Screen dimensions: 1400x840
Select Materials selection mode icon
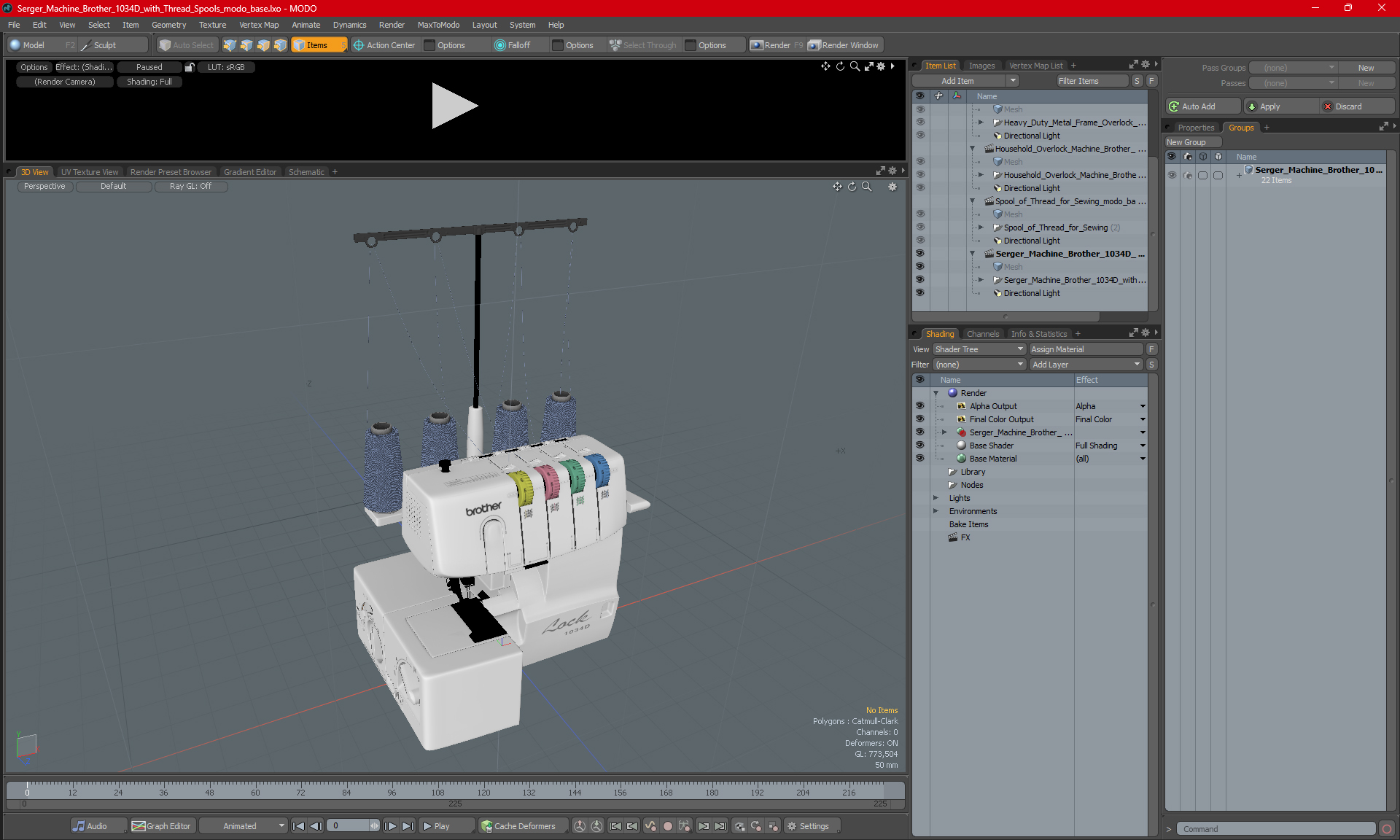coord(280,45)
